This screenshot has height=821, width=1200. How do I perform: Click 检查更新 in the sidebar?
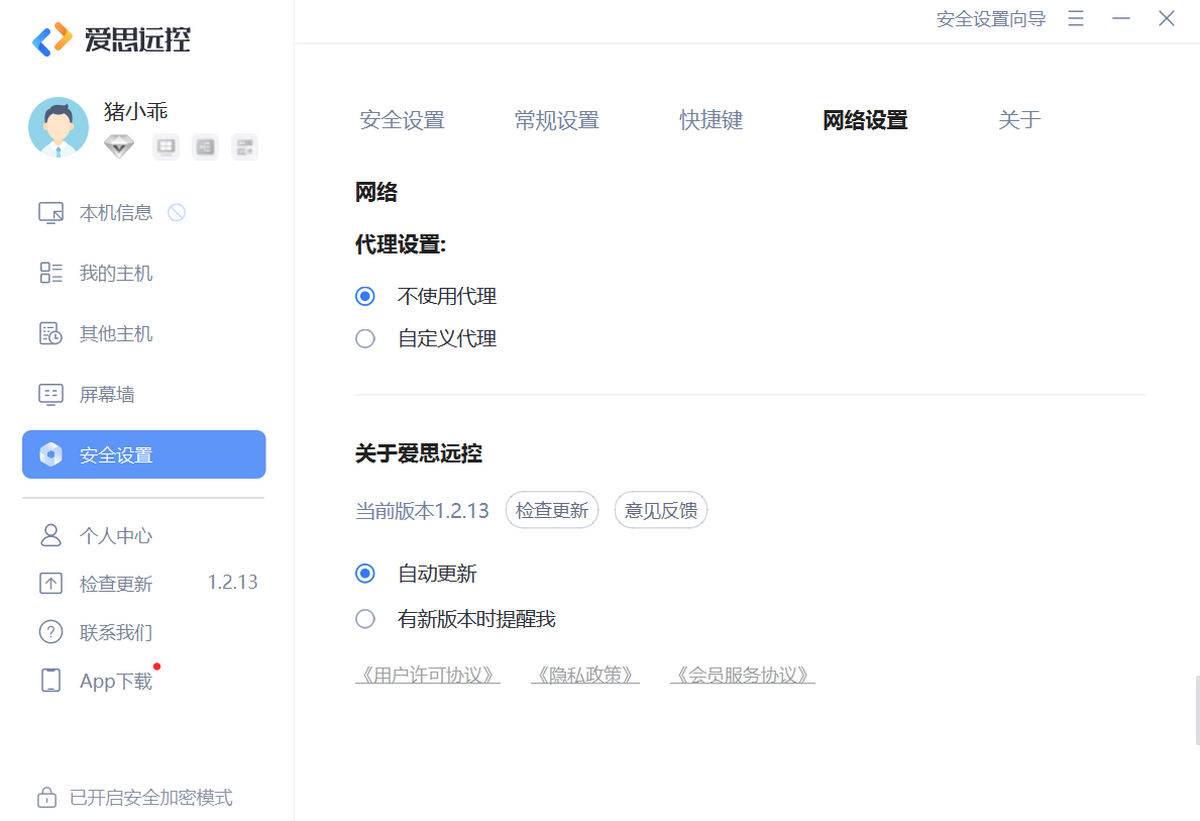point(115,584)
